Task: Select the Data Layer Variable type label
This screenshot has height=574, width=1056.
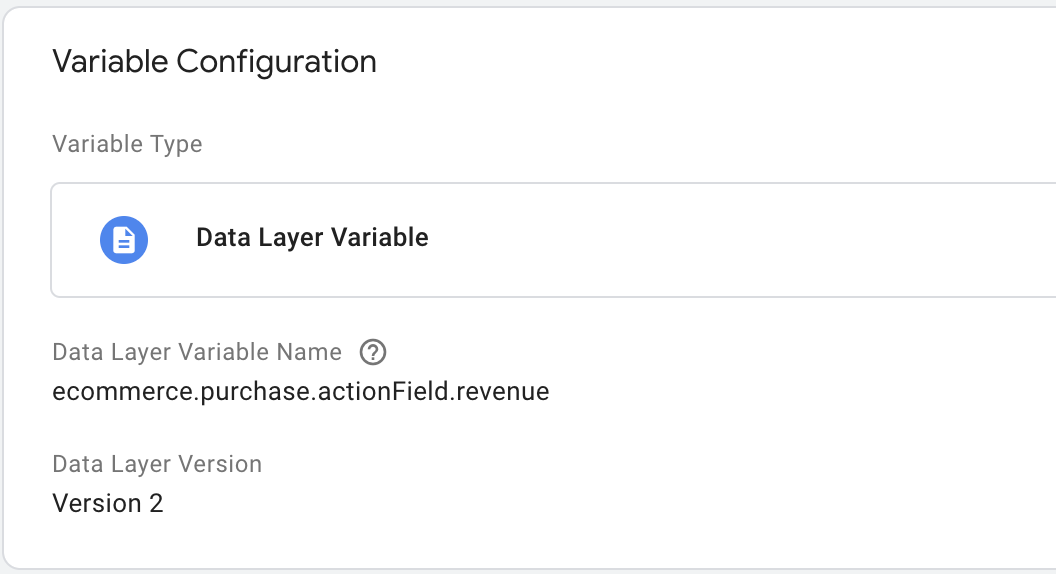Action: tap(312, 238)
